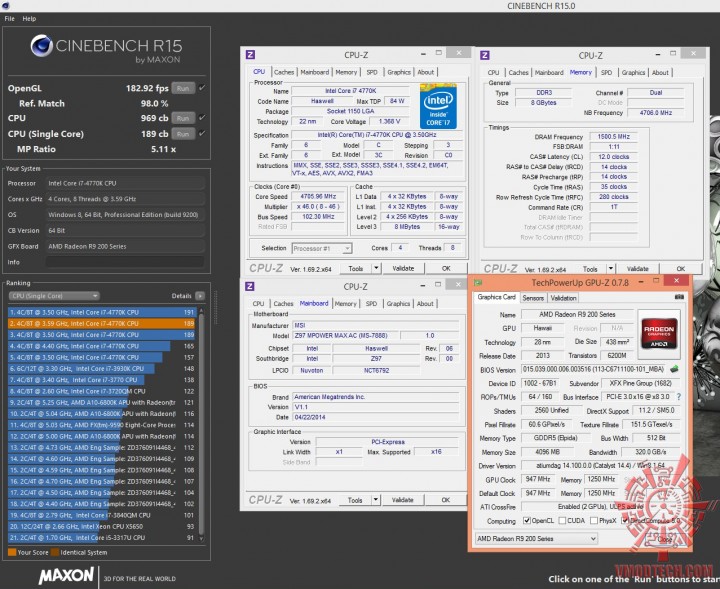The height and width of the screenshot is (589, 720).
Task: Click the green BIOS save icon in GPU-Z
Action: 675,369
